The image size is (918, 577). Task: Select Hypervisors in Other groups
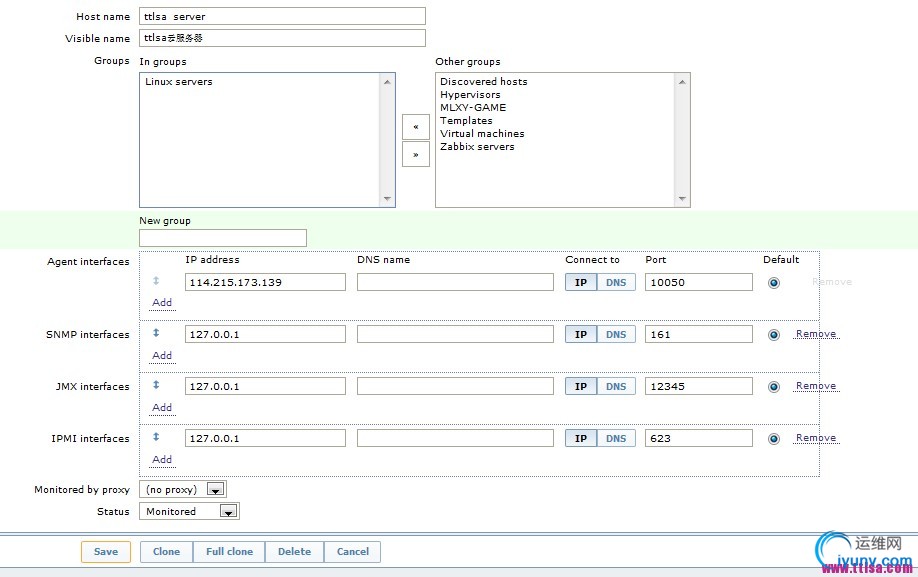coord(470,94)
